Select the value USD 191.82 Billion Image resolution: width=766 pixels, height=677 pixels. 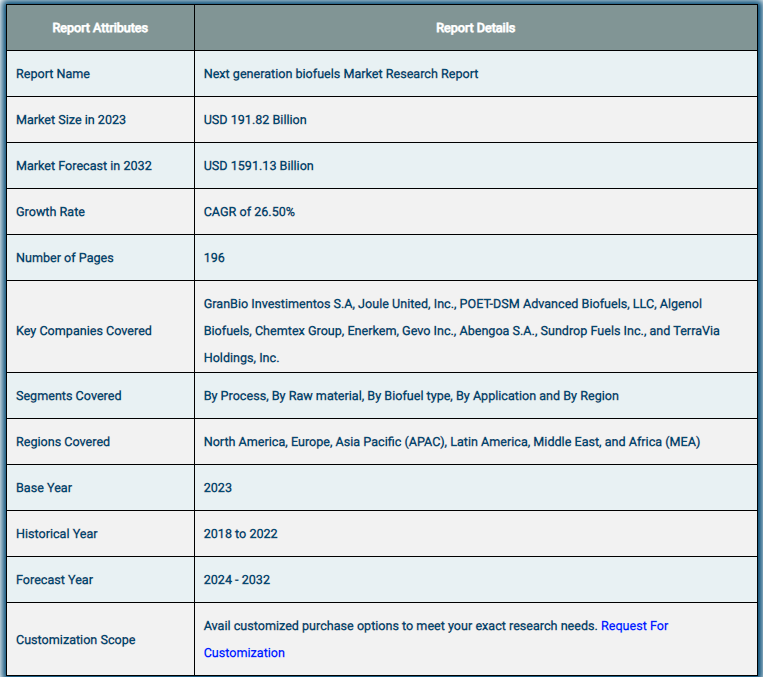[x=255, y=120]
